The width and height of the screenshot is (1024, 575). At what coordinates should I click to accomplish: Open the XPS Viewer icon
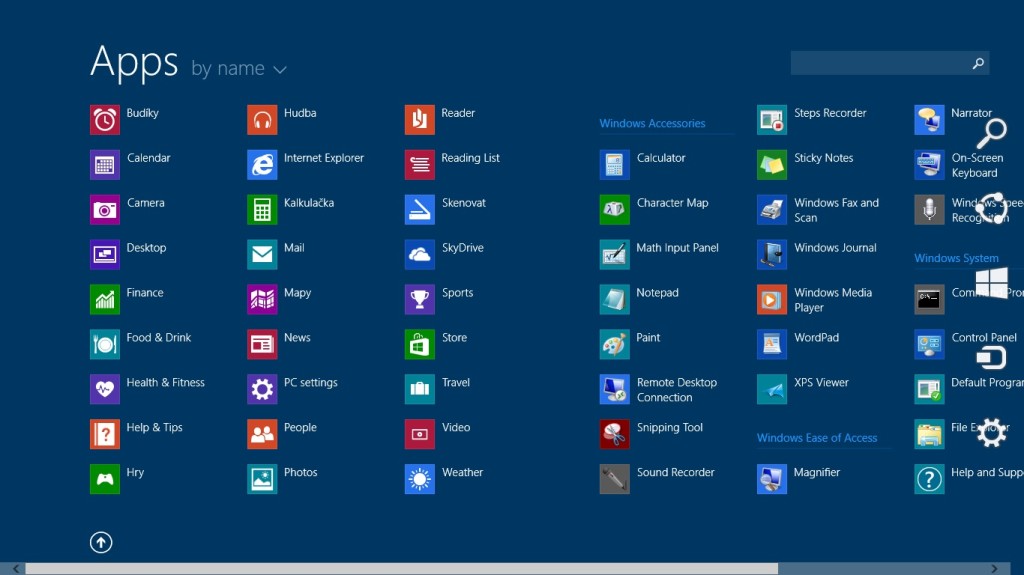[772, 389]
